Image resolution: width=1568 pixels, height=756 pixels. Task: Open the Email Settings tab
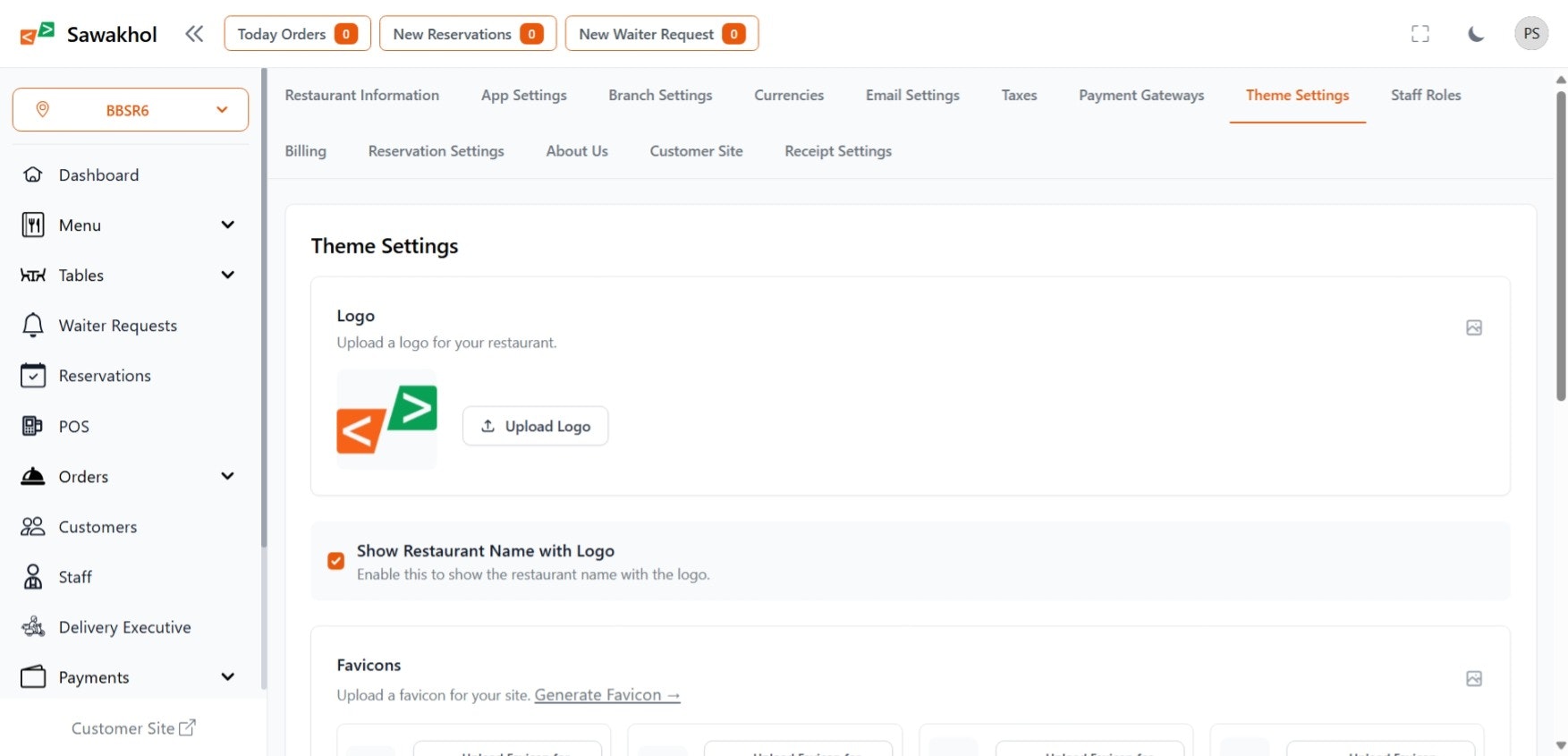912,95
